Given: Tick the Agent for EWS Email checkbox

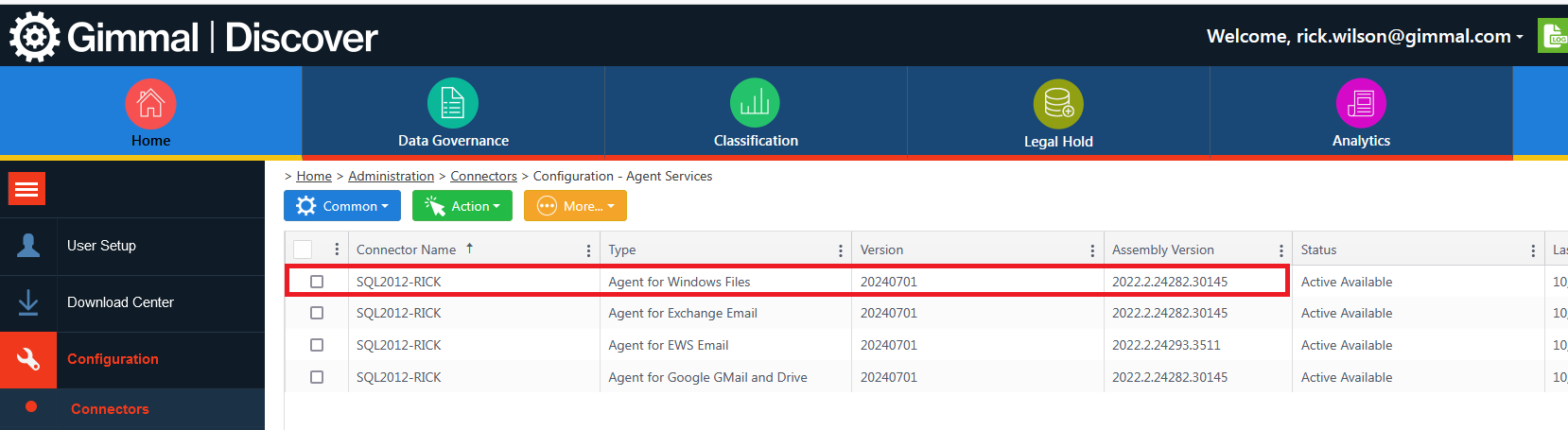Looking at the screenshot, I should [317, 345].
